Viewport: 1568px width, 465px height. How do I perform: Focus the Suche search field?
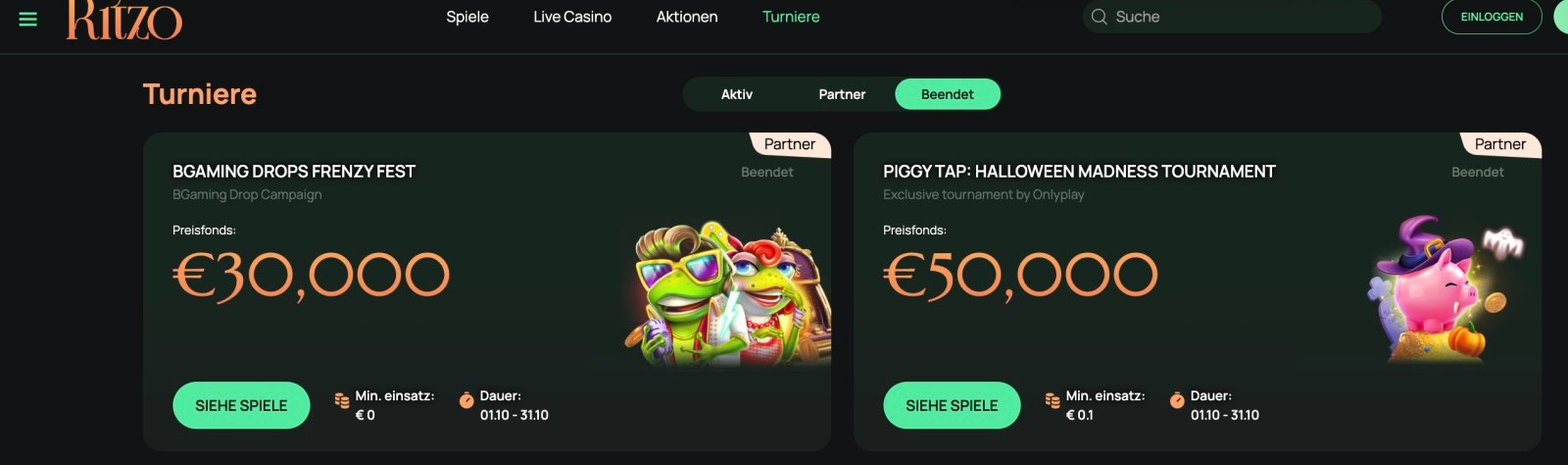coord(1232,17)
